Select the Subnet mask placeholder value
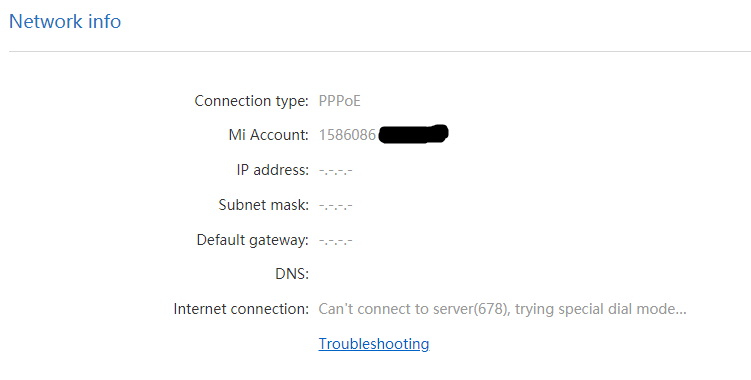This screenshot has height=380, width=751. coord(335,206)
